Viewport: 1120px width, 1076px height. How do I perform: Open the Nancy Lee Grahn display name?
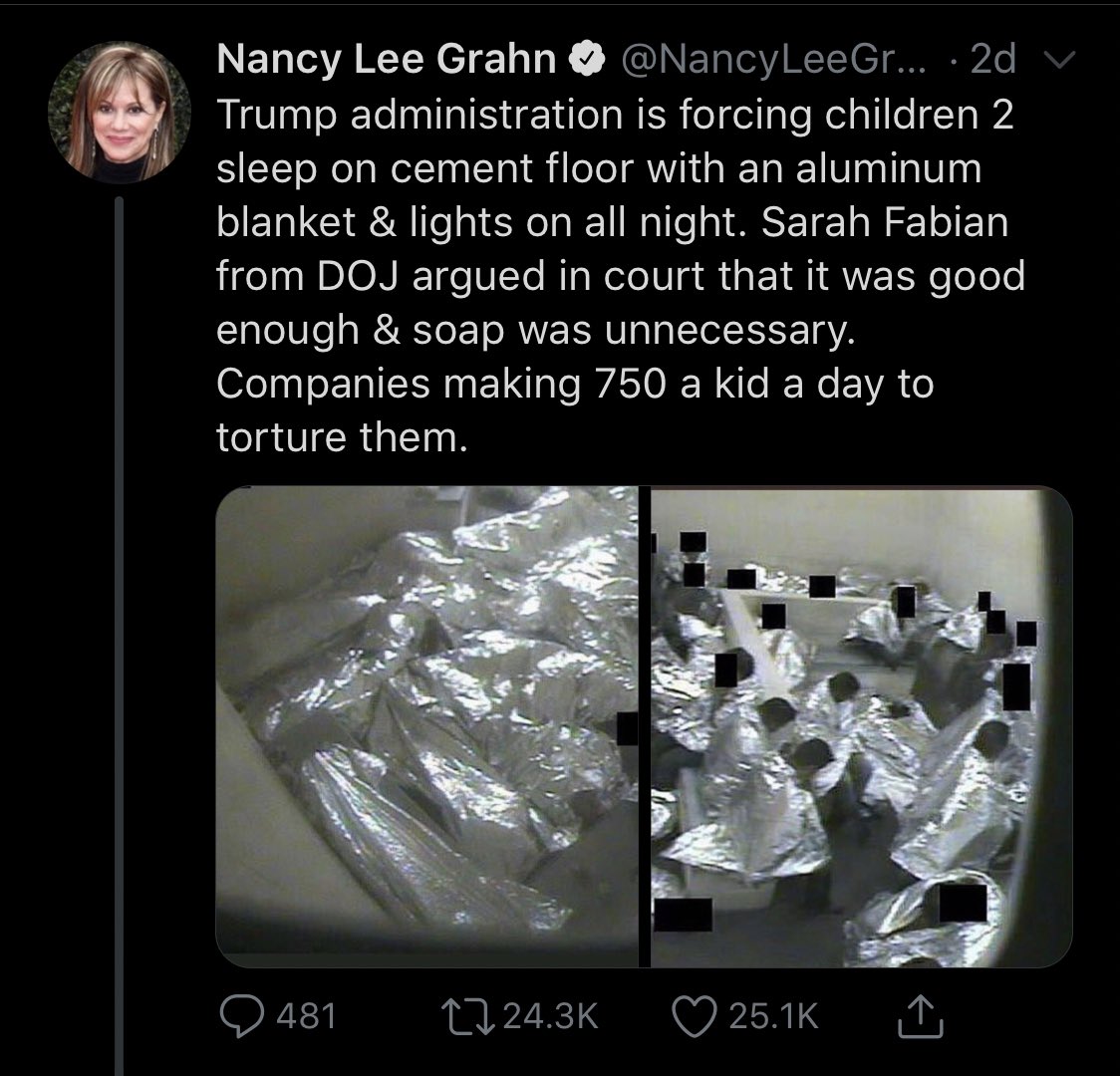(387, 59)
